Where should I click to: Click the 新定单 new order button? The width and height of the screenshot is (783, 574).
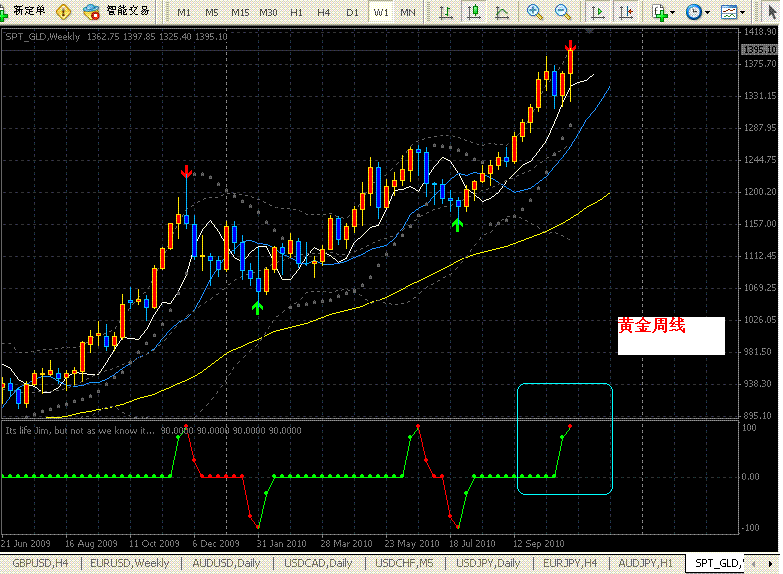pyautogui.click(x=23, y=11)
